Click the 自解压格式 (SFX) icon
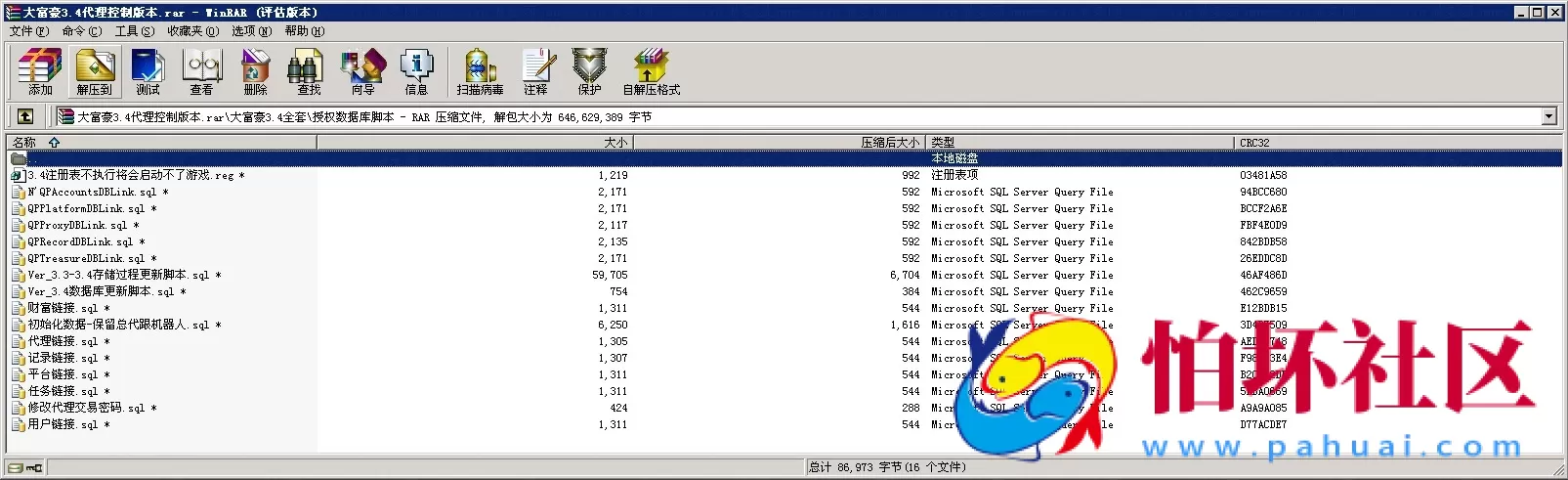 pos(651,72)
